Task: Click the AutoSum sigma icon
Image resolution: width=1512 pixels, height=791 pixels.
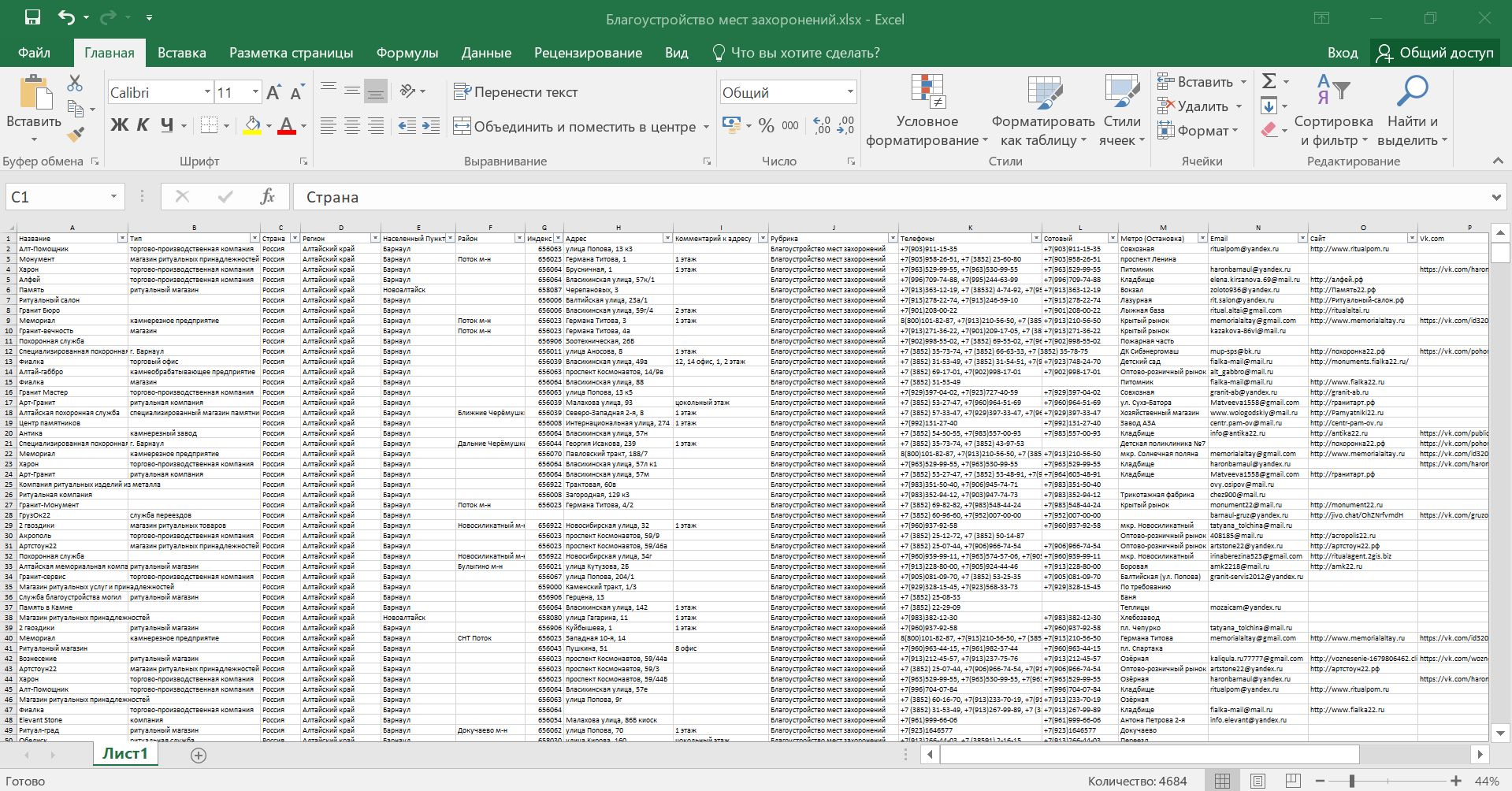Action: 1269,81
